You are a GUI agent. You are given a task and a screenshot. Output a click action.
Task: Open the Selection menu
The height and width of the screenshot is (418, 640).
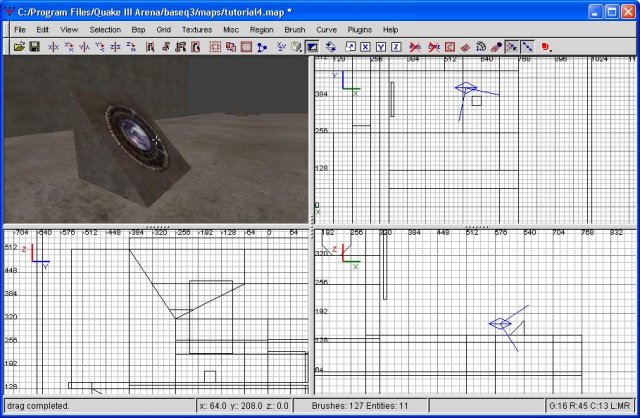(105, 30)
